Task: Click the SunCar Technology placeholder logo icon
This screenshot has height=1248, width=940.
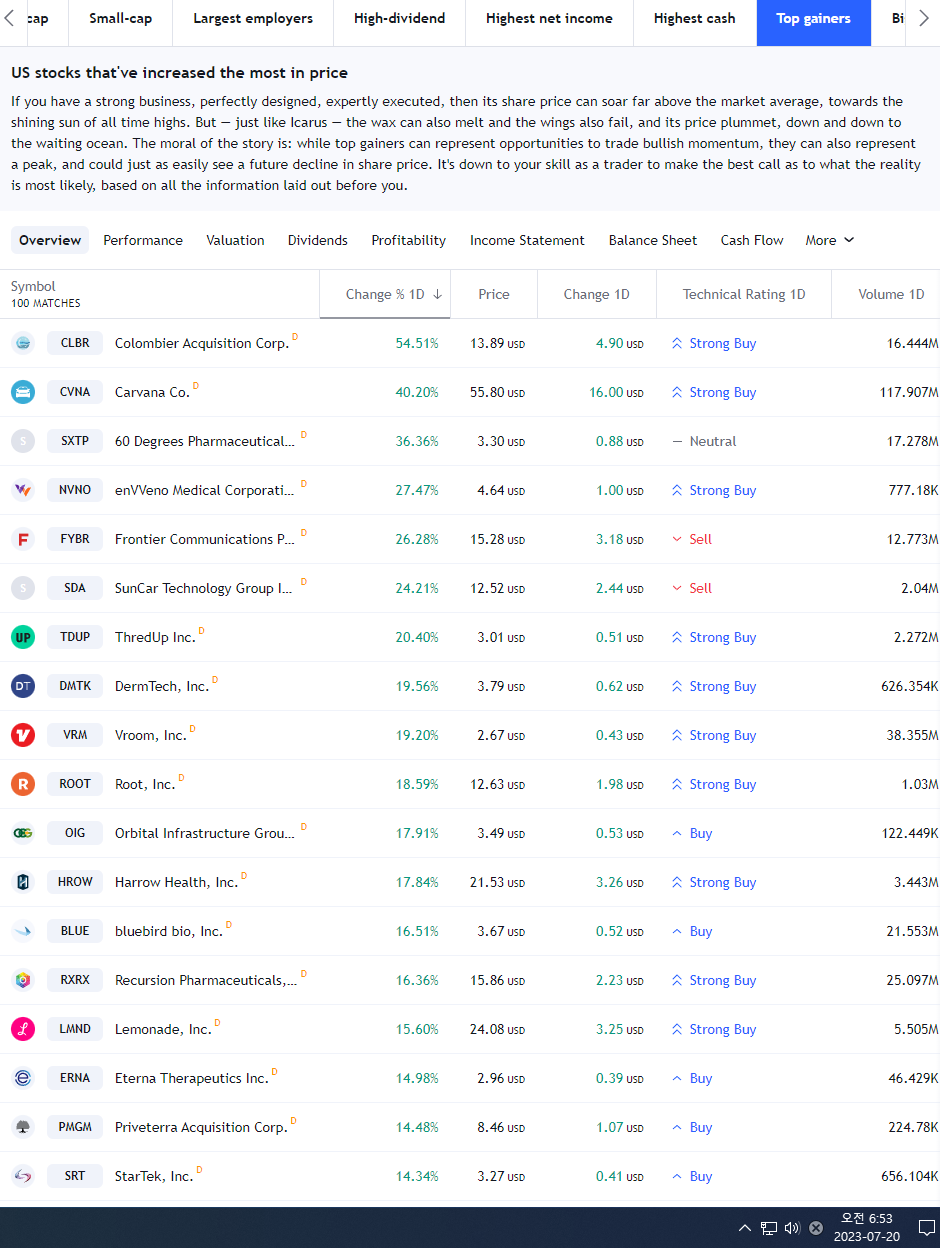Action: pos(23,588)
